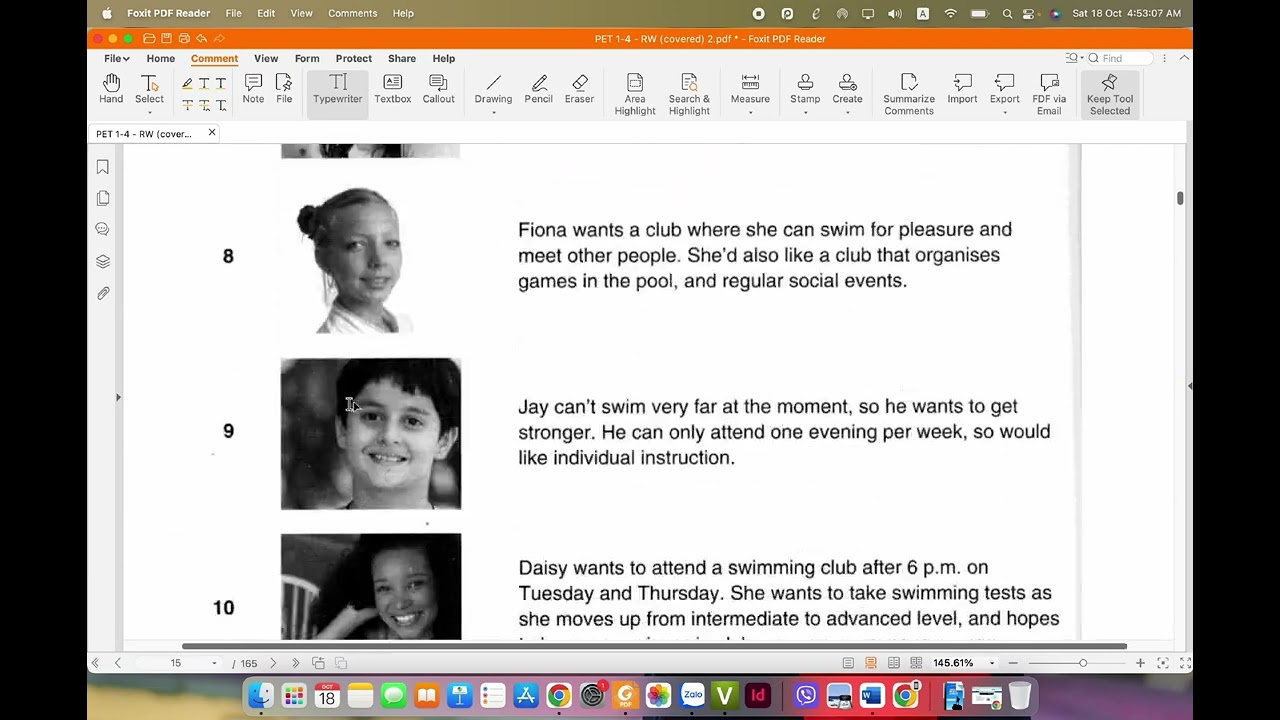Viewport: 1280px width, 720px height.
Task: Click the open file icon in title bar
Action: tap(149, 38)
